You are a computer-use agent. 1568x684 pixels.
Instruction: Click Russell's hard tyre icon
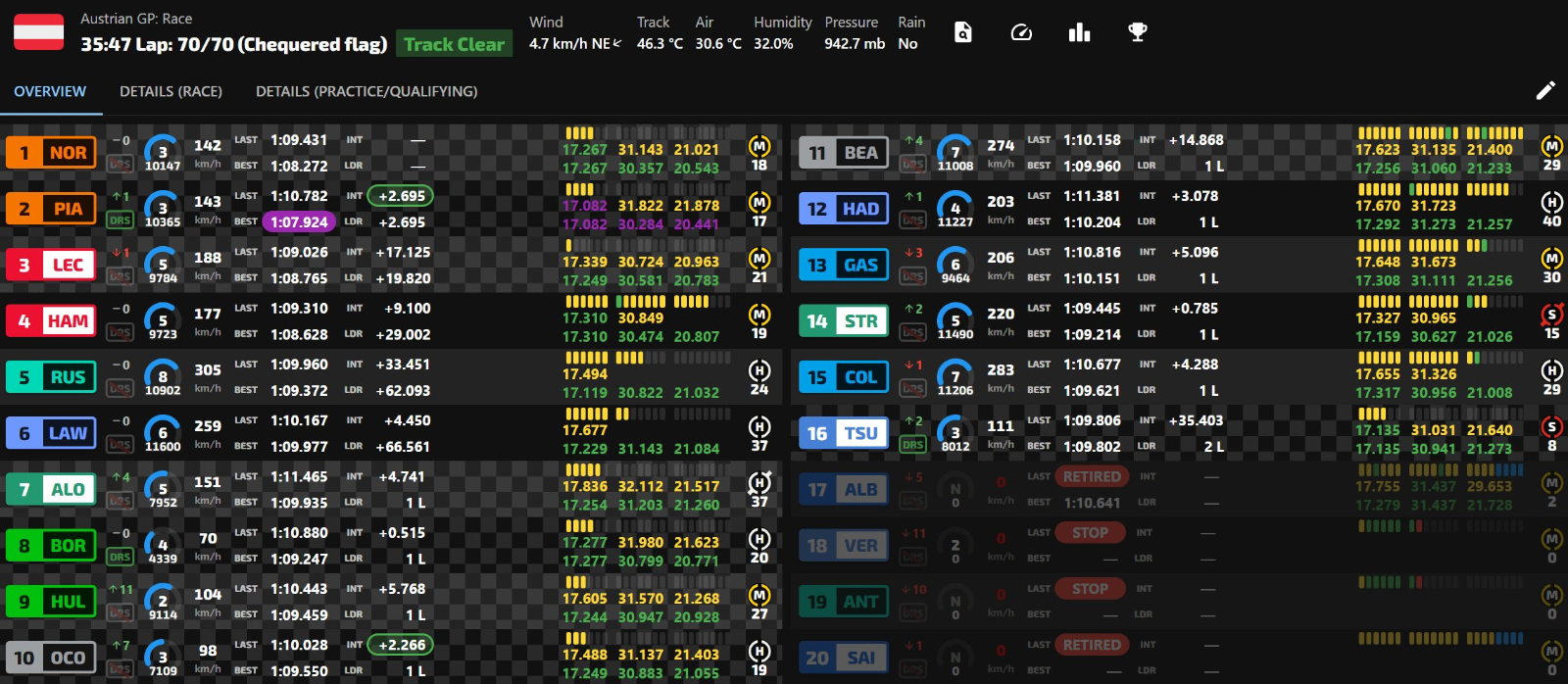[759, 371]
